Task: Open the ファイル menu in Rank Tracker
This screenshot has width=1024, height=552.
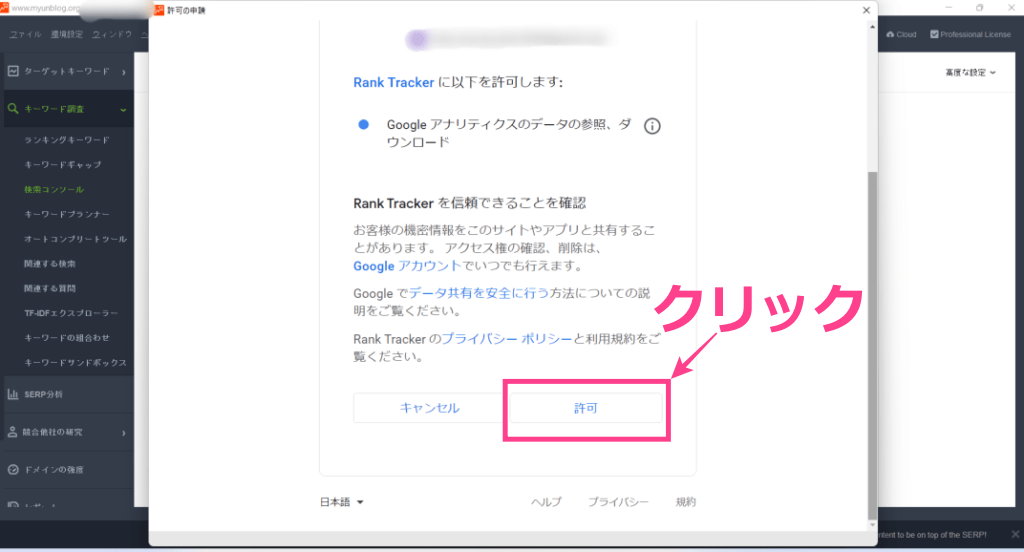Action: (x=25, y=35)
